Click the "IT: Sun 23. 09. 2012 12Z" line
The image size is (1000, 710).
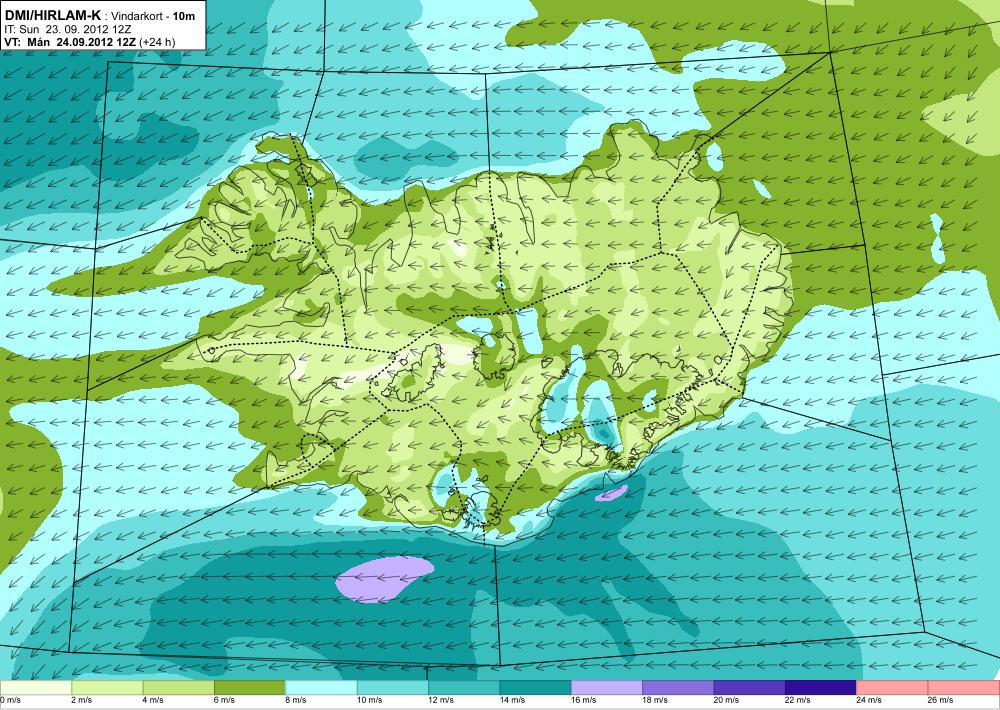coord(68,29)
